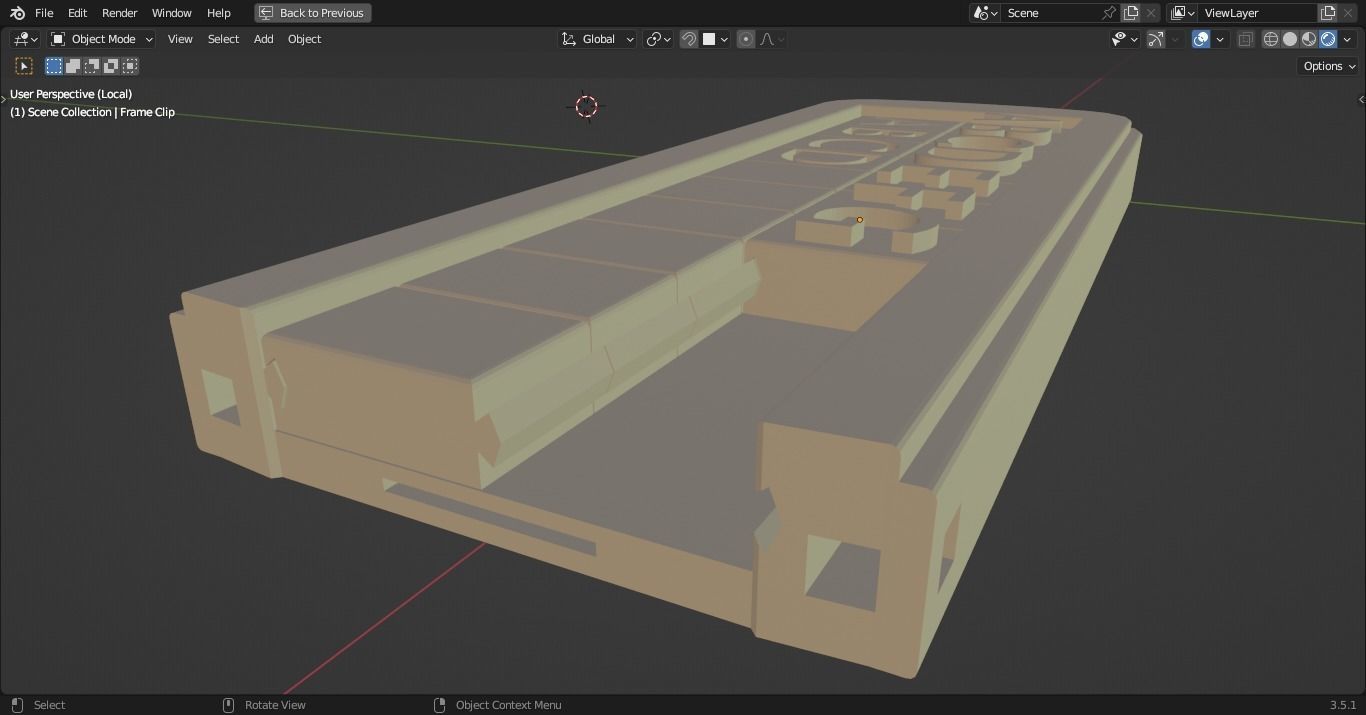Switch to Solid viewport shading
Screen dimensions: 1366x715
pos(1290,39)
